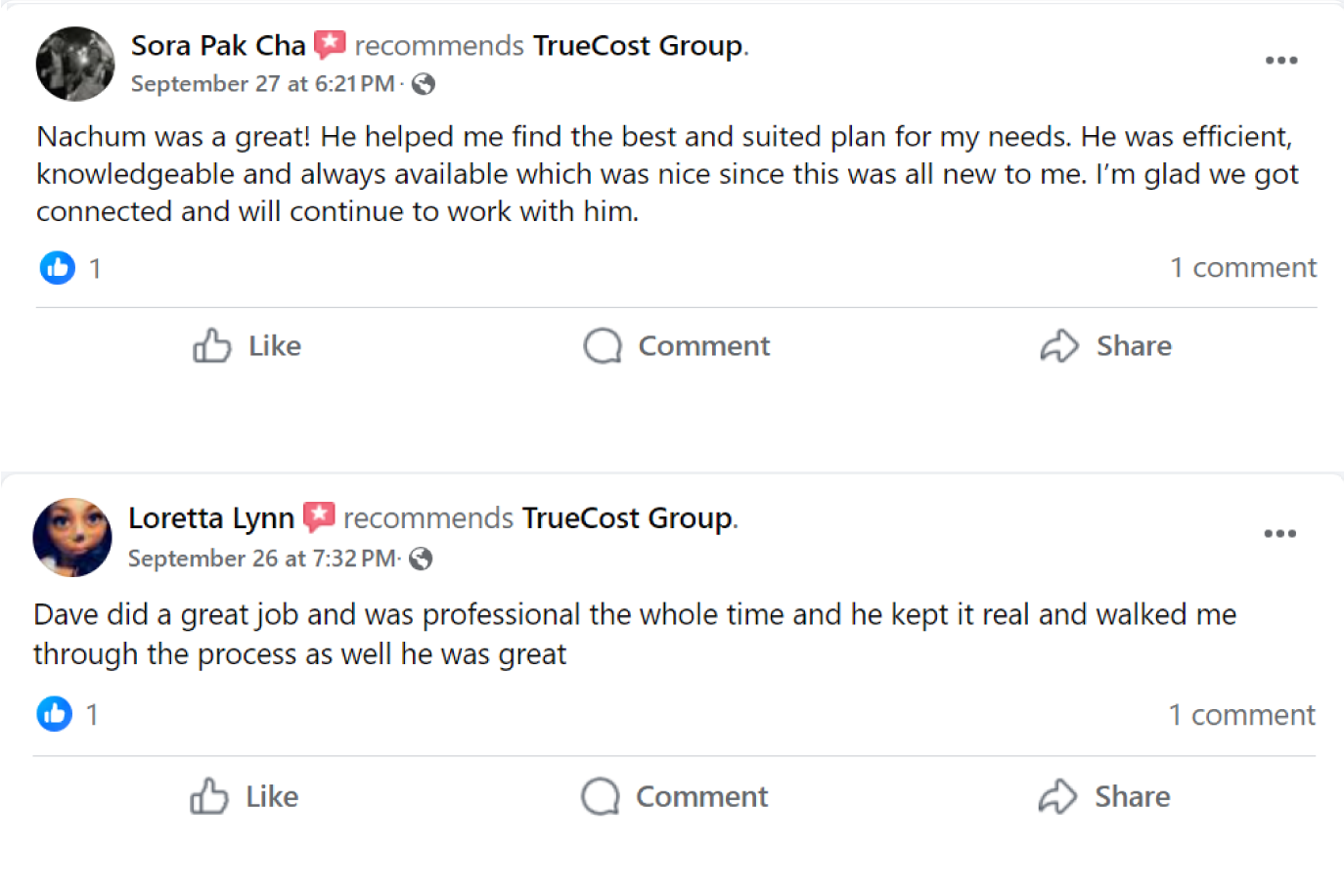Open Loretta Lynn's profile picture
This screenshot has height=896, width=1344.
pos(72,537)
